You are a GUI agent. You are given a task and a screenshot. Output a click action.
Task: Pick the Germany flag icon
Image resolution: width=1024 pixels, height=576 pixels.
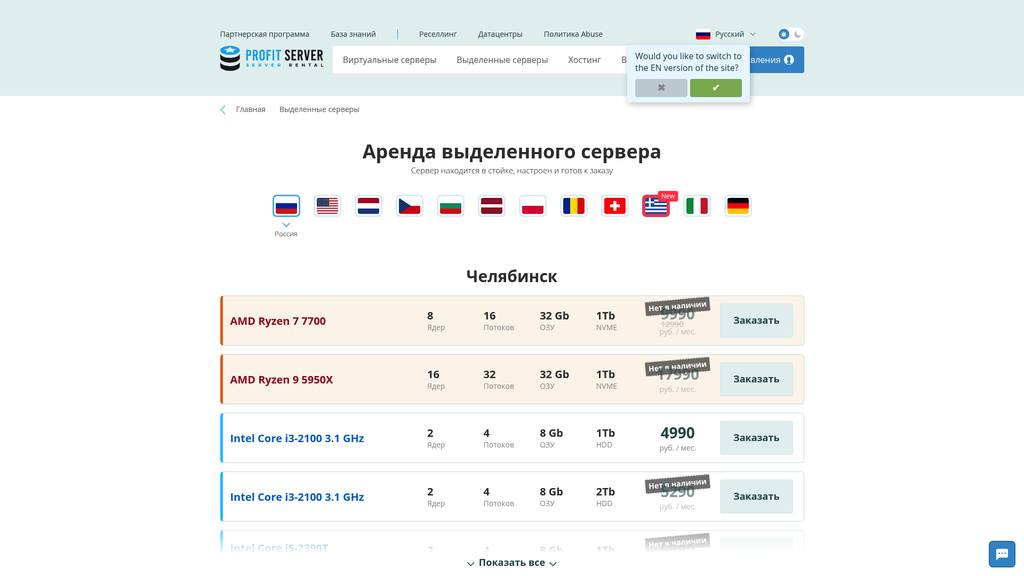click(737, 205)
